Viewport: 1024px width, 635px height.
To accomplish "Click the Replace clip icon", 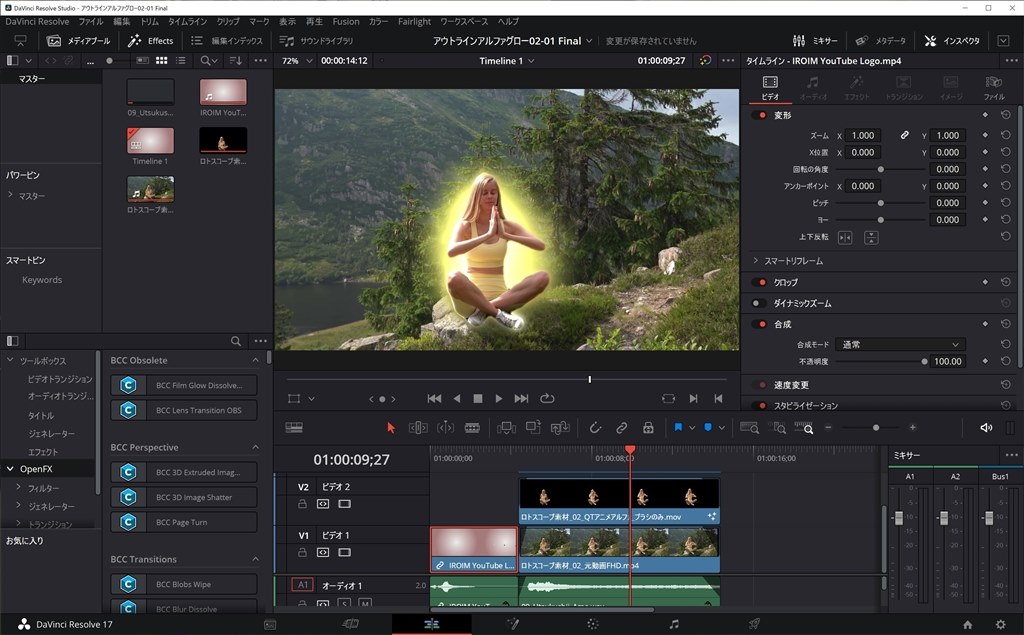I will [560, 428].
